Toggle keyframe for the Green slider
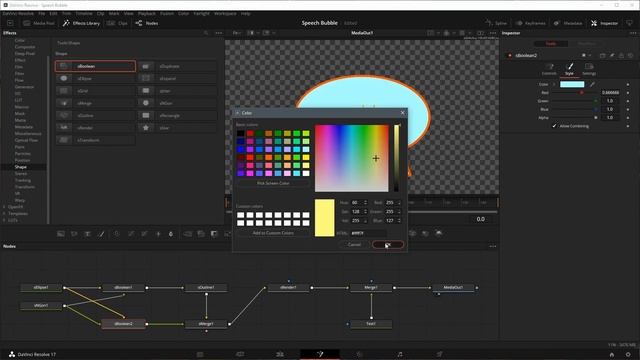640x360 pixels. tap(628, 101)
